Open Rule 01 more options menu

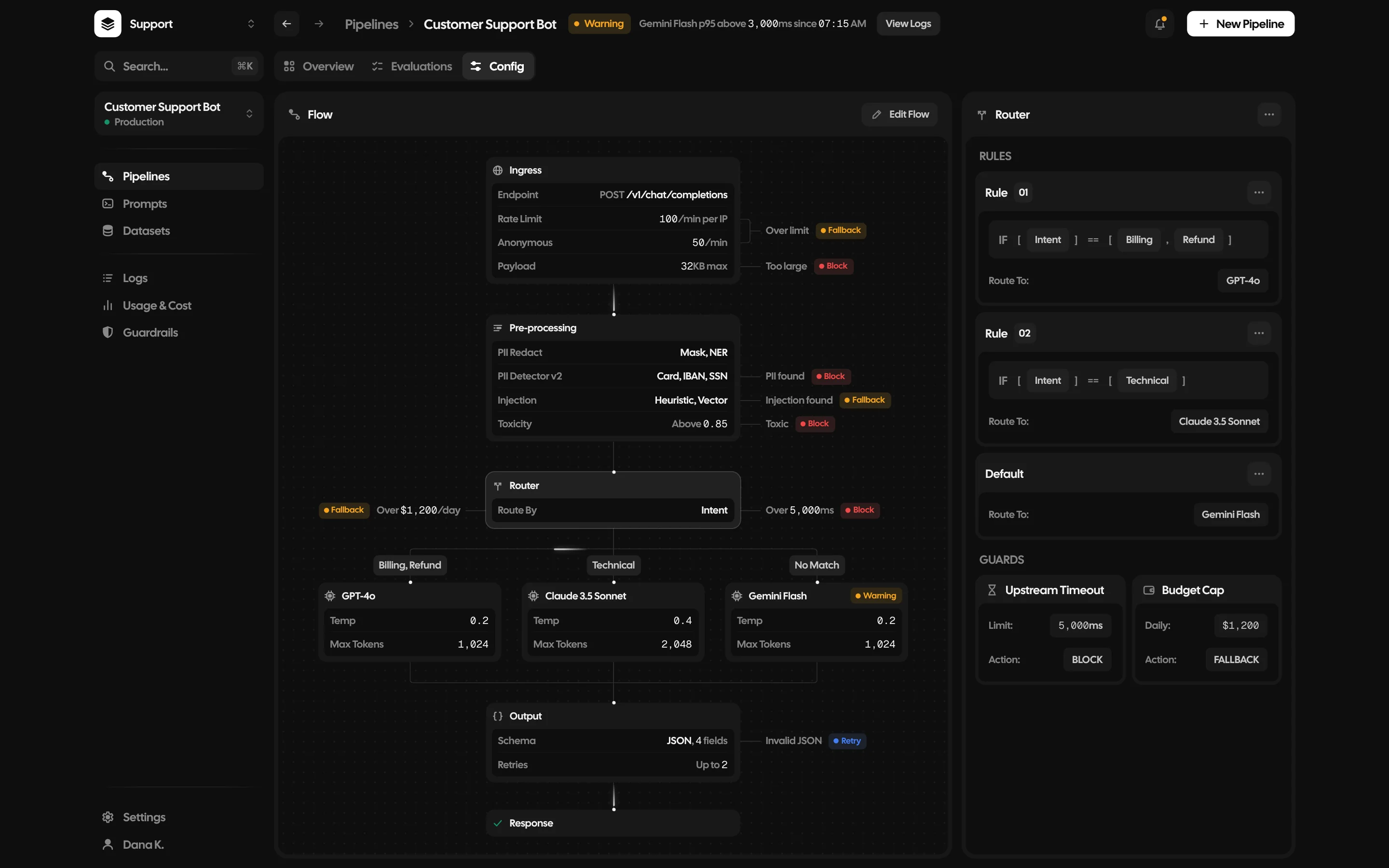1259,192
